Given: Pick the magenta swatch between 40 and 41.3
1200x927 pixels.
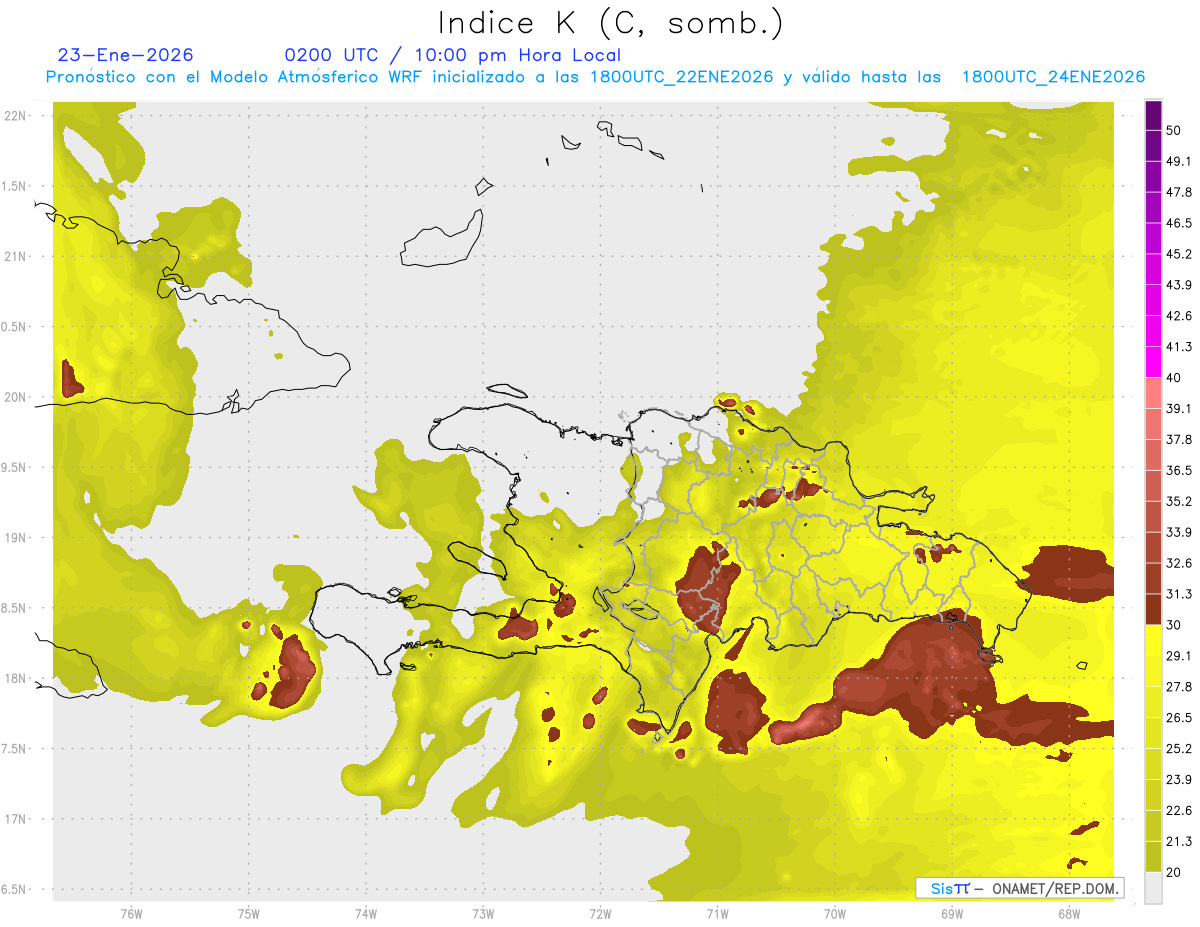Looking at the screenshot, I should 1154,362.
